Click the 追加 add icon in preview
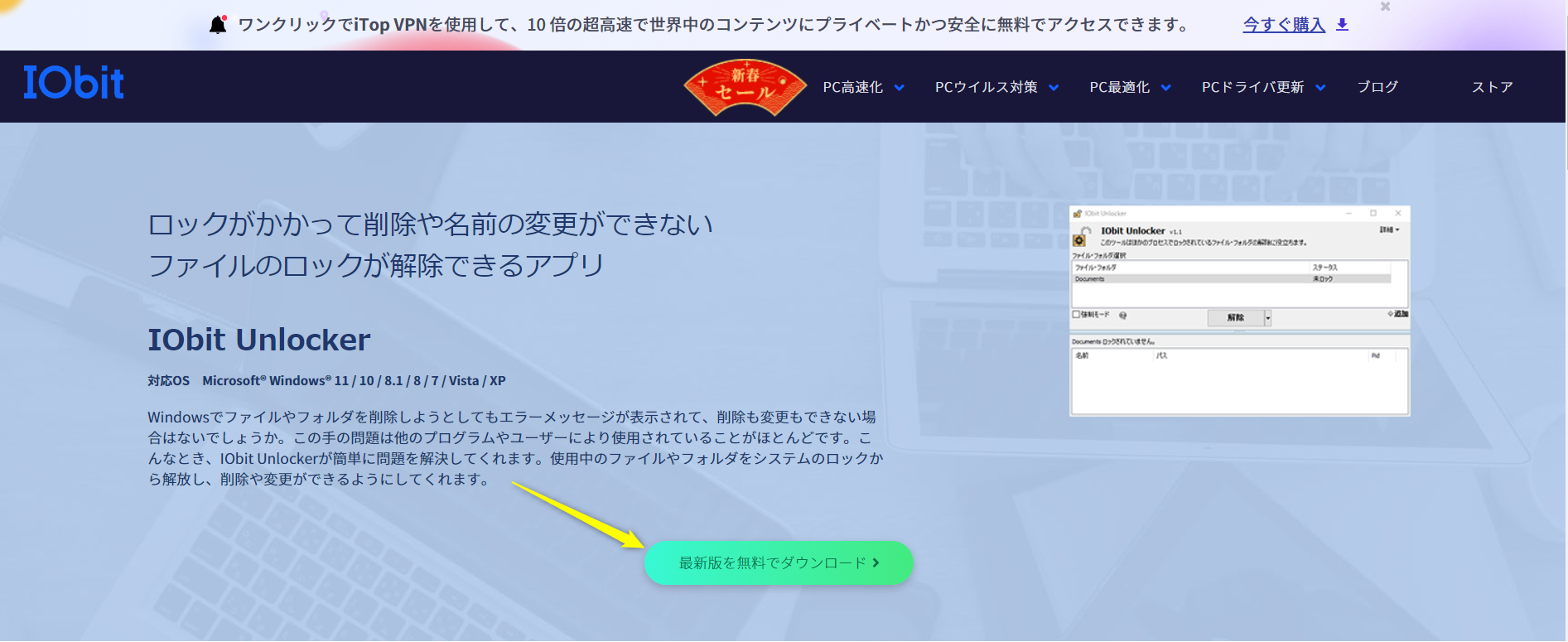 click(x=1397, y=314)
